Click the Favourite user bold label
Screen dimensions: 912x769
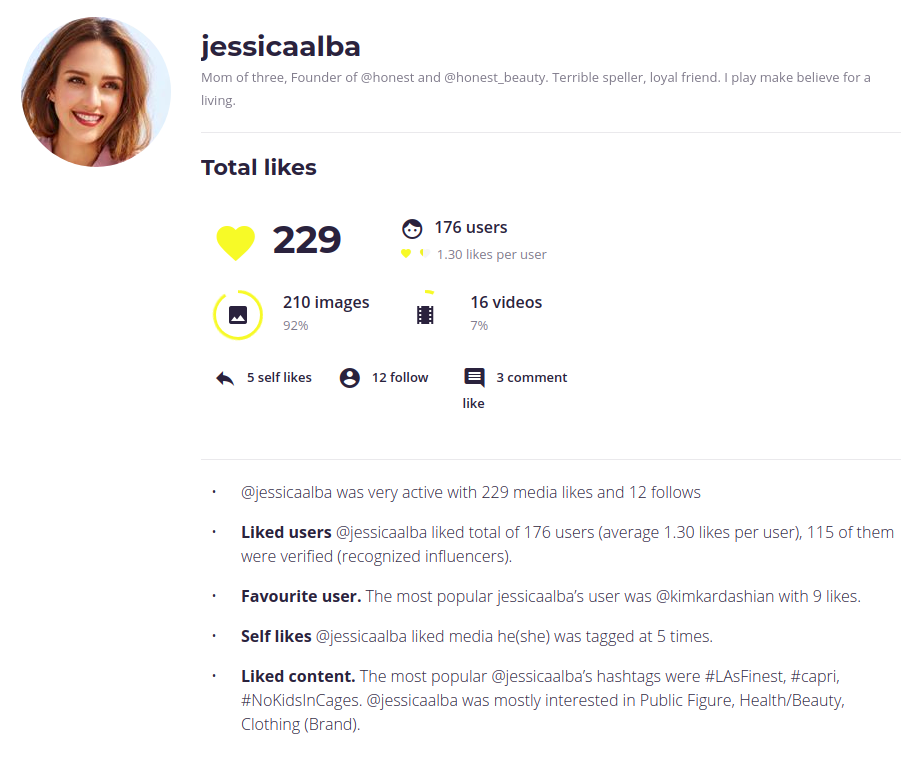click(300, 596)
